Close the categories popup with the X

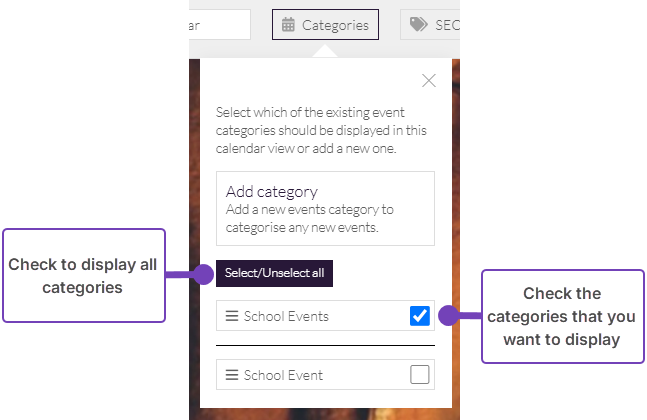coord(429,81)
